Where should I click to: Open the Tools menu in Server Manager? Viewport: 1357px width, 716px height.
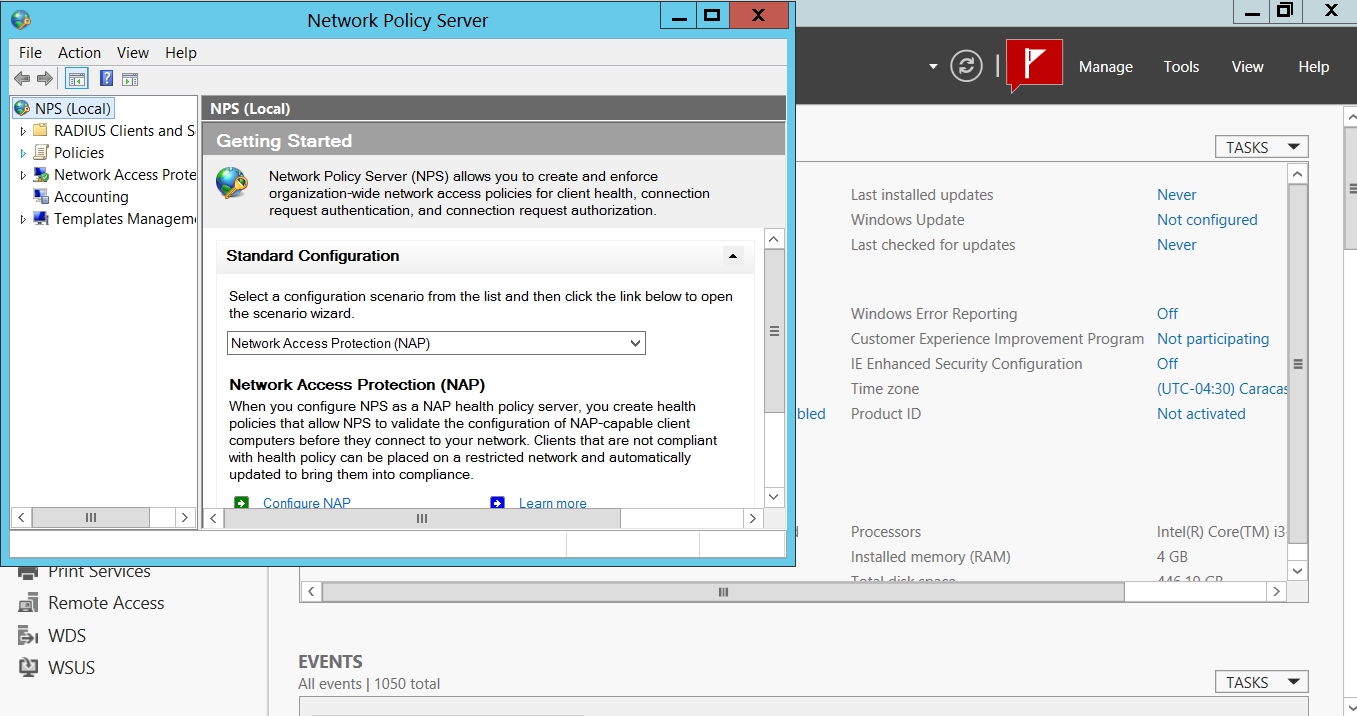point(1181,67)
